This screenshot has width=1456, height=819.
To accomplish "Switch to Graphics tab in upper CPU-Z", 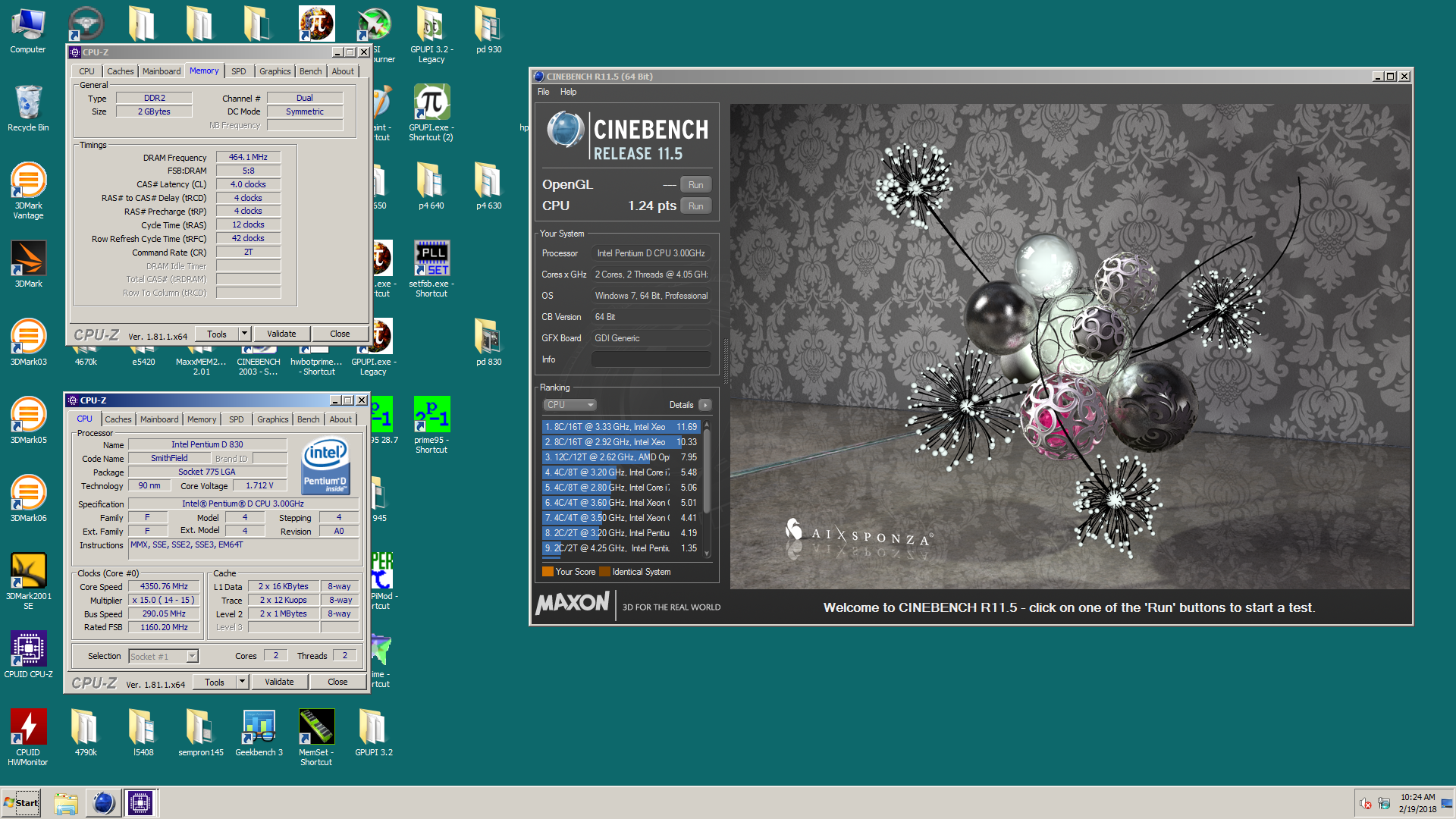I will [x=275, y=71].
